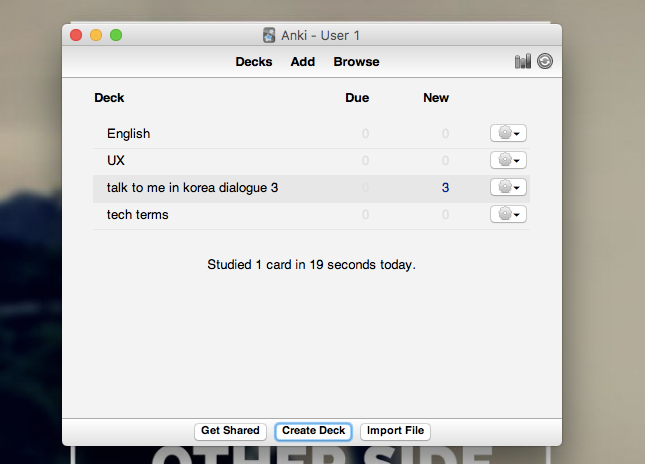Viewport: 645px width, 464px height.
Task: Minimize Anki with the yellow button
Action: pos(96,35)
